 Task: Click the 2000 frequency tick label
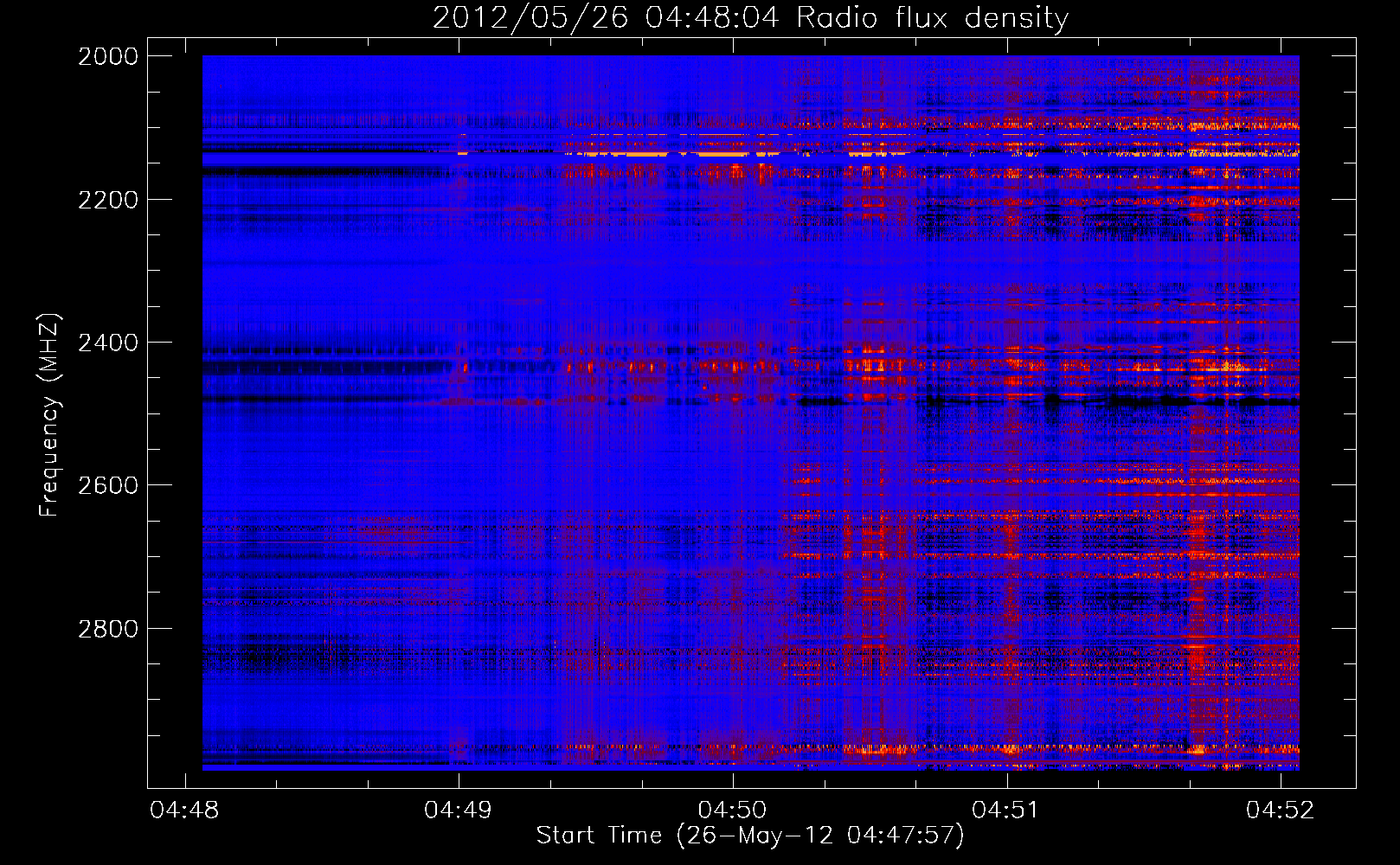pos(108,56)
